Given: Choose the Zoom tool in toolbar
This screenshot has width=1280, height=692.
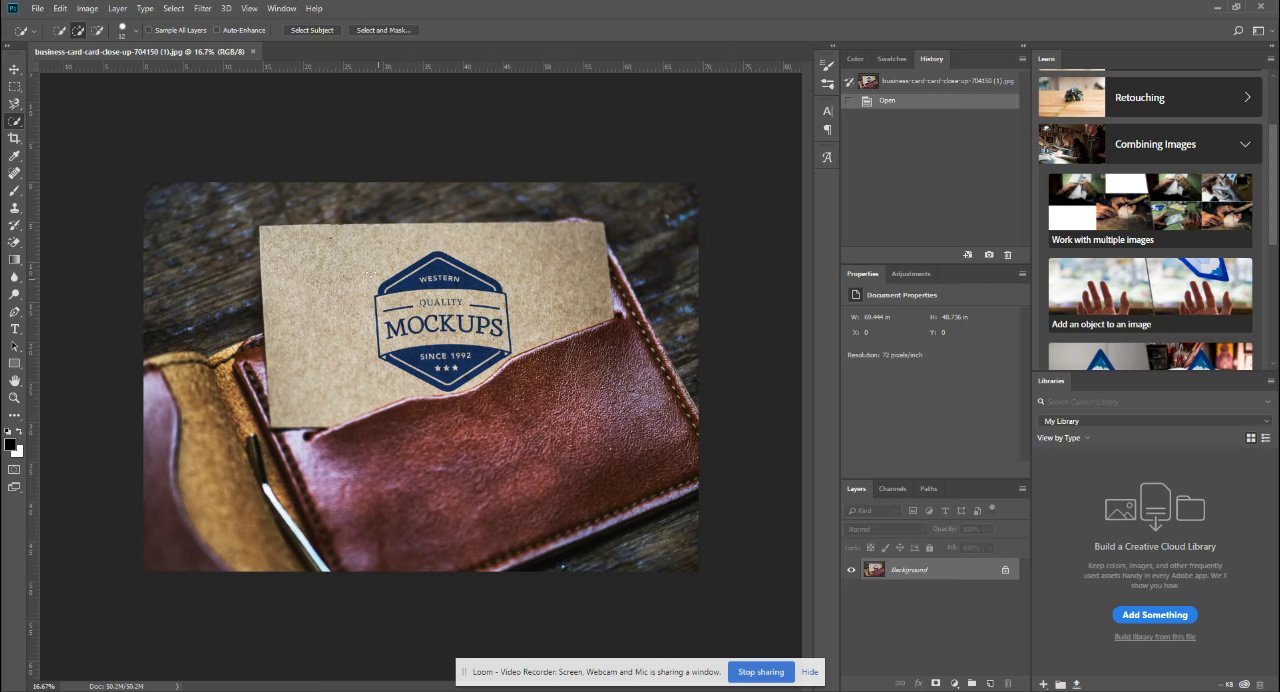Looking at the screenshot, I should pyautogui.click(x=14, y=398).
